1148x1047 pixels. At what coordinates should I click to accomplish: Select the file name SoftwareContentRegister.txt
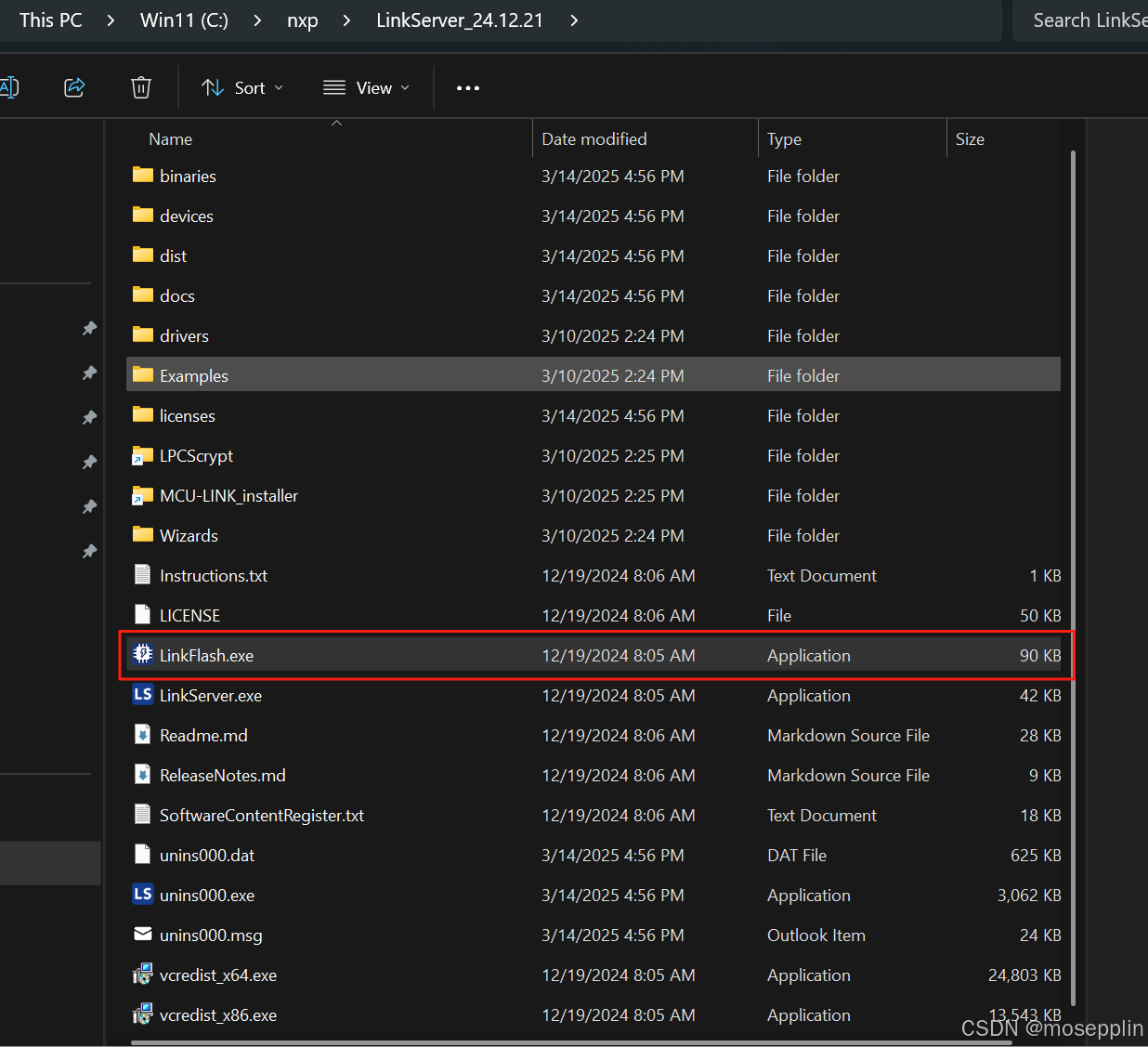click(x=262, y=815)
